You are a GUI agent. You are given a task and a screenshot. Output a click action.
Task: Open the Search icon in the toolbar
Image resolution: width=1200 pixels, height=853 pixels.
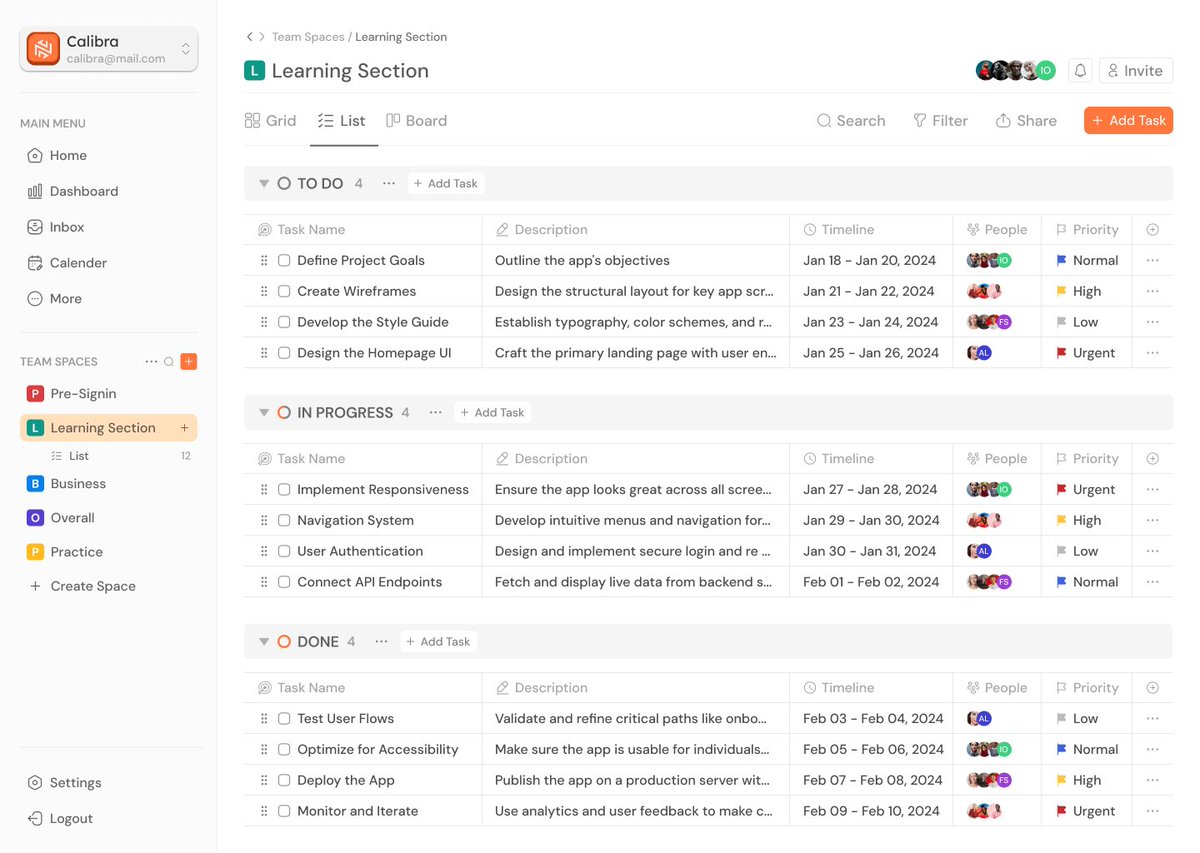[x=851, y=120]
